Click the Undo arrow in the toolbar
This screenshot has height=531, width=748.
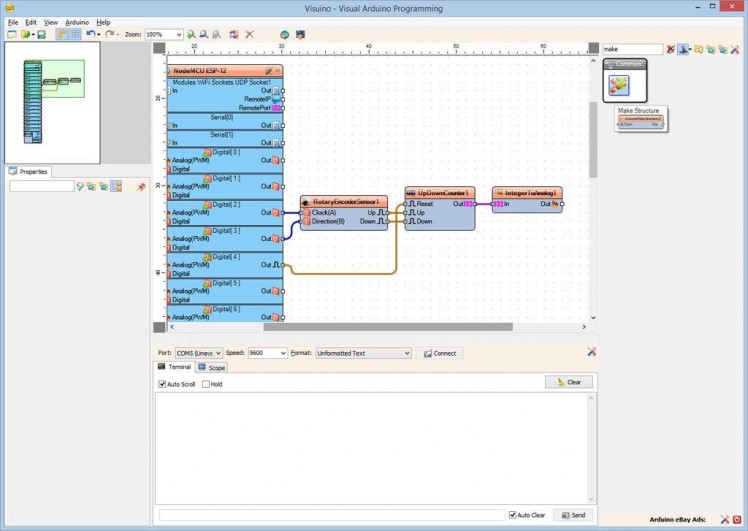90,34
